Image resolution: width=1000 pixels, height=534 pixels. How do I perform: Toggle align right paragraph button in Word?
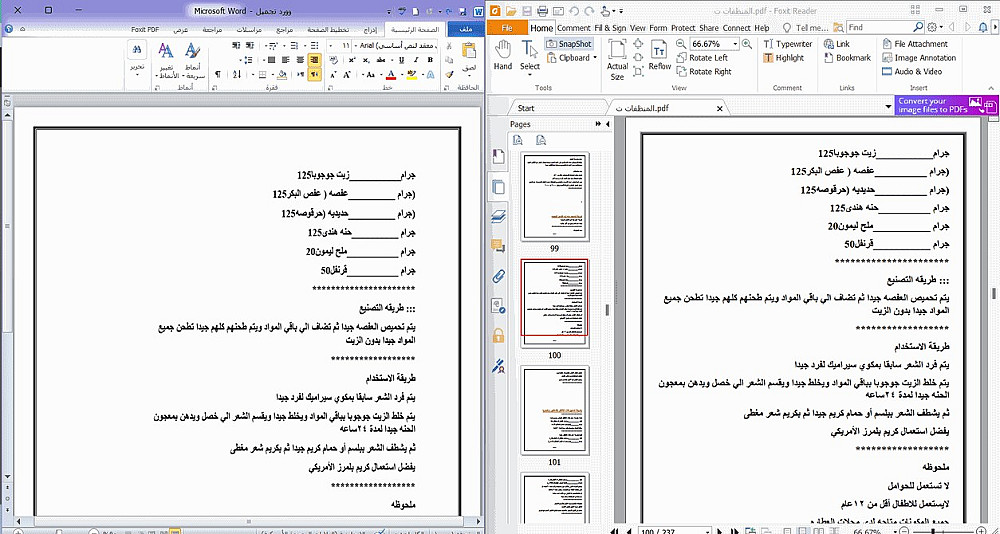(x=314, y=60)
